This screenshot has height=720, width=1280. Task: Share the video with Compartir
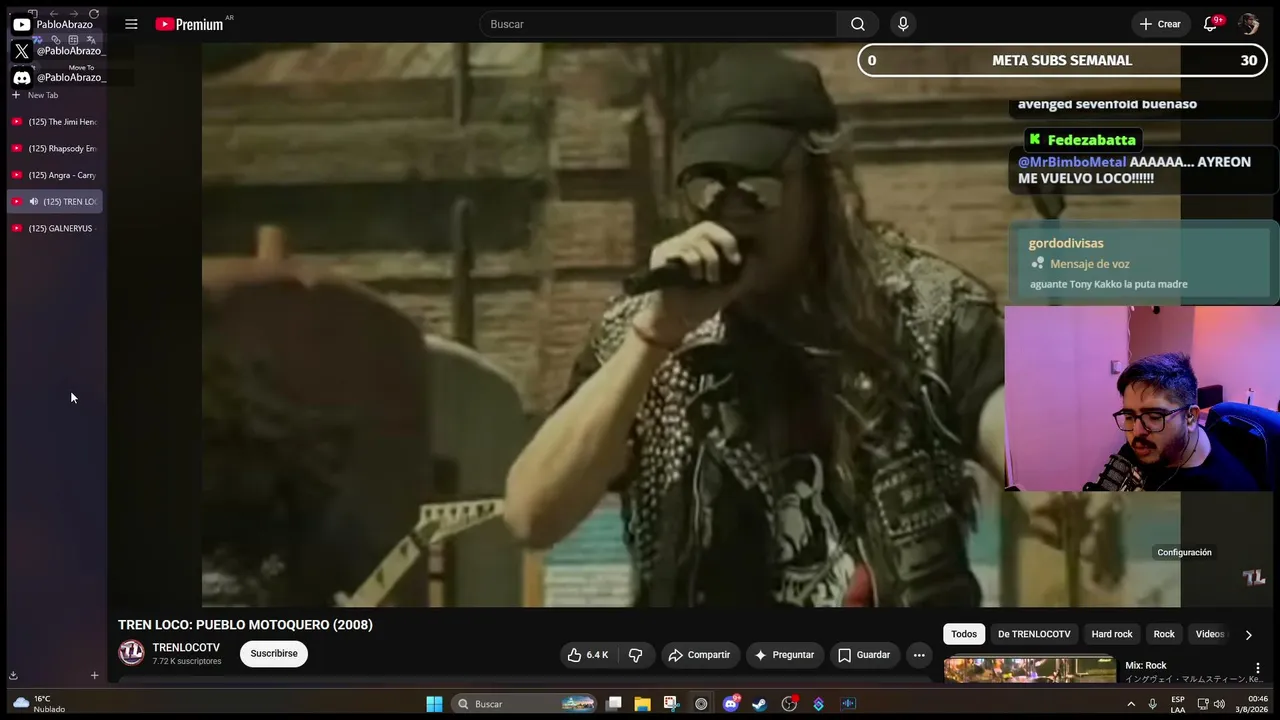pos(699,655)
